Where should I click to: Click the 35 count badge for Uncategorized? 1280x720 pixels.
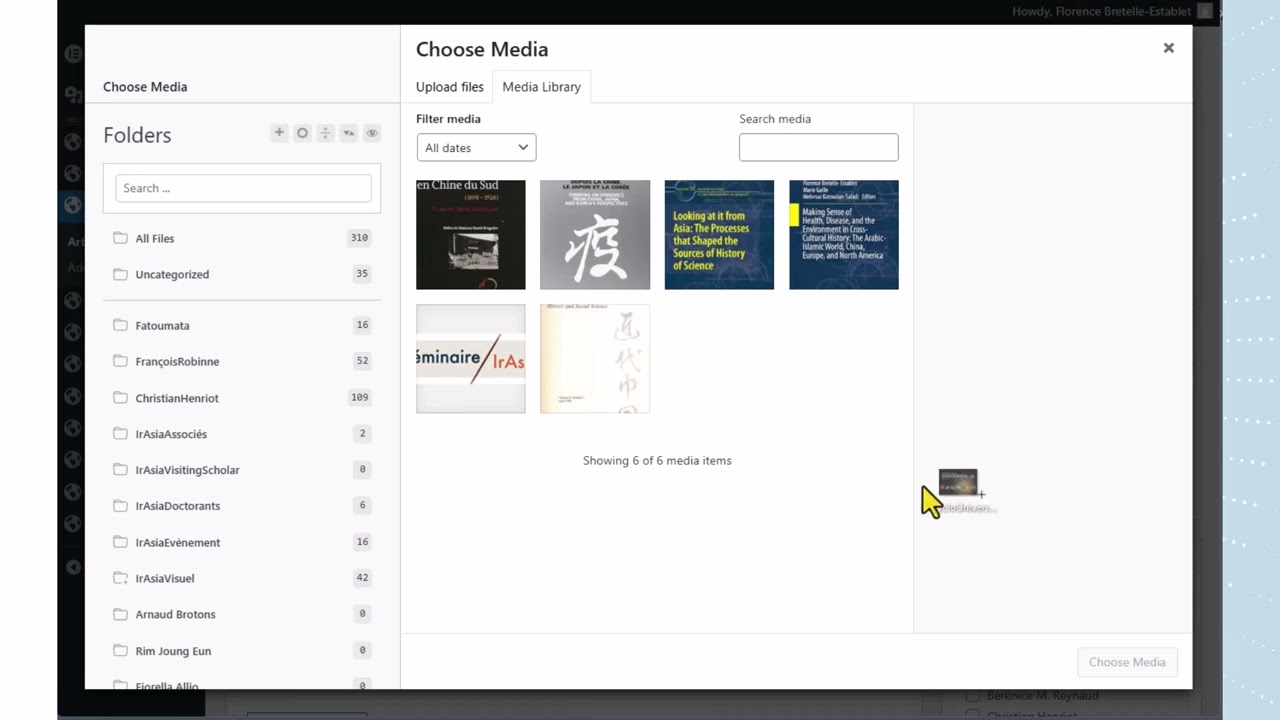(362, 274)
